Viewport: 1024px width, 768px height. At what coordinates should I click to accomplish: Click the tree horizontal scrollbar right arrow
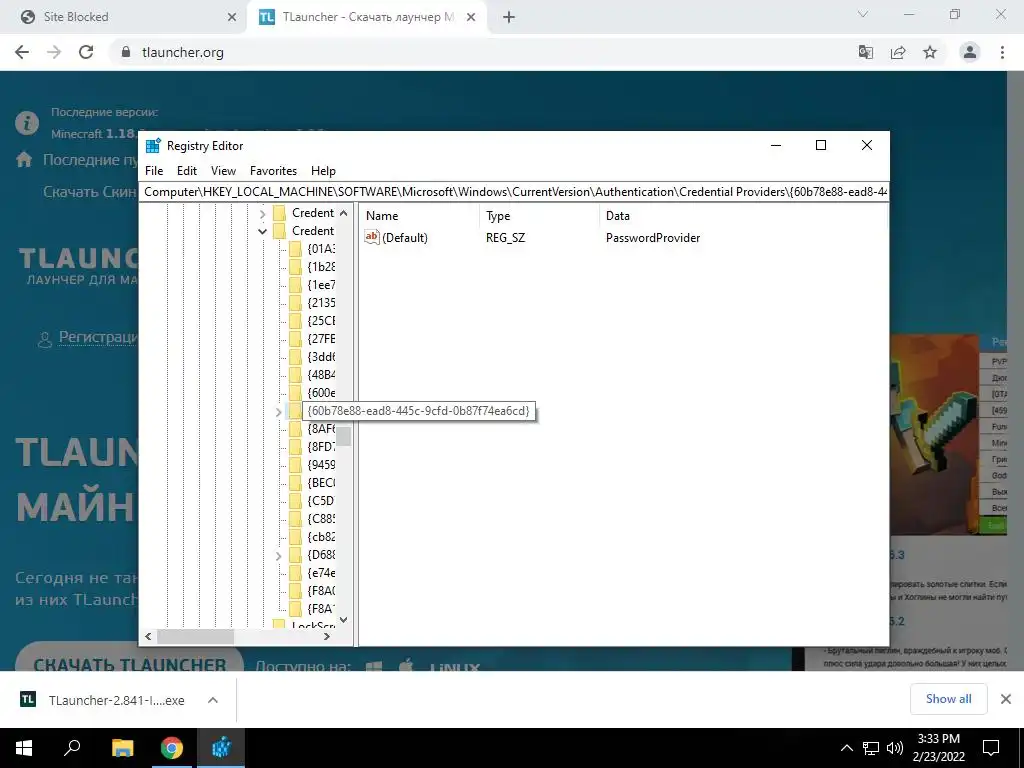point(327,636)
